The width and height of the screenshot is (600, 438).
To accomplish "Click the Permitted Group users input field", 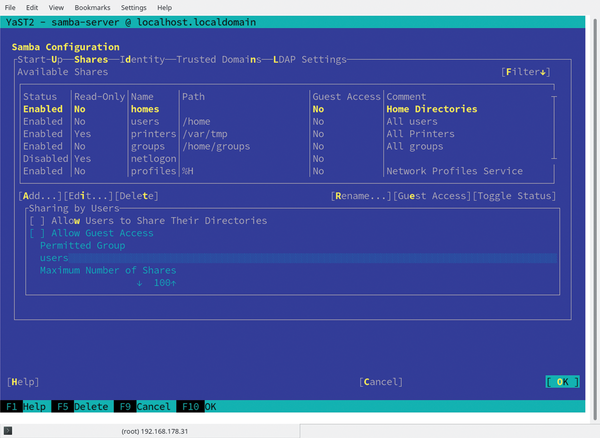I will click(x=298, y=258).
